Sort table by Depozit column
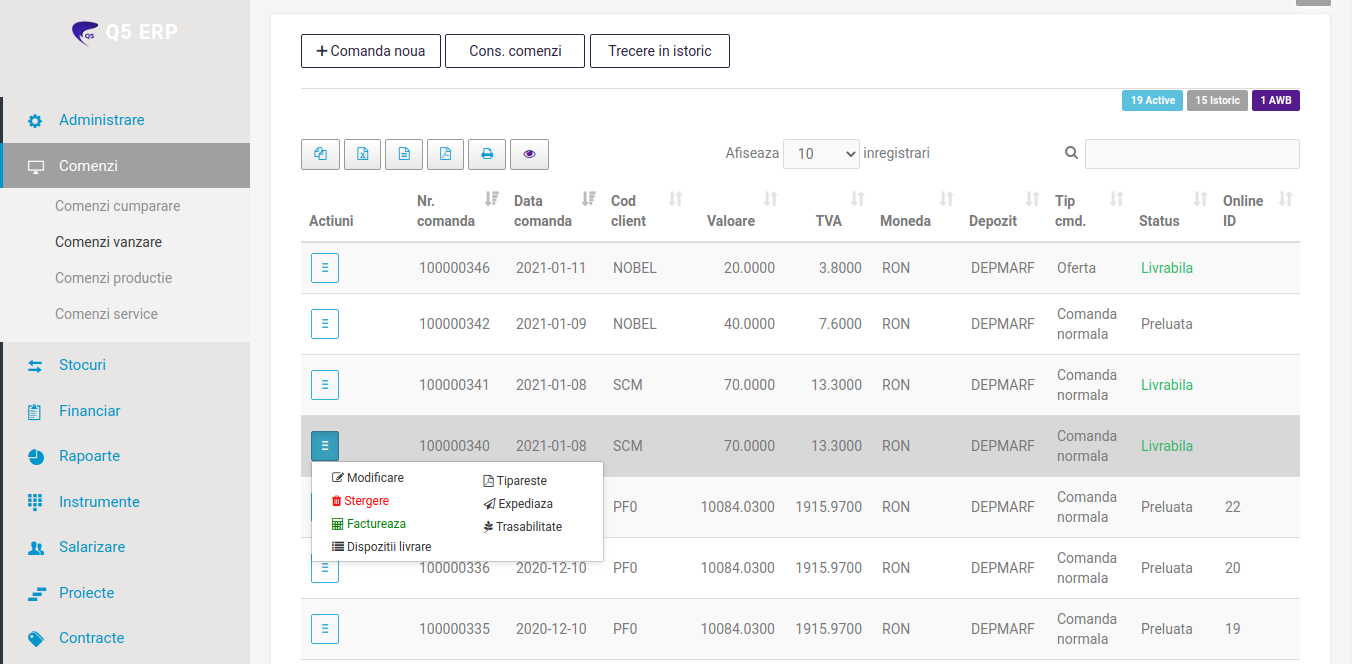This screenshot has height=664, width=1352. pos(1004,211)
